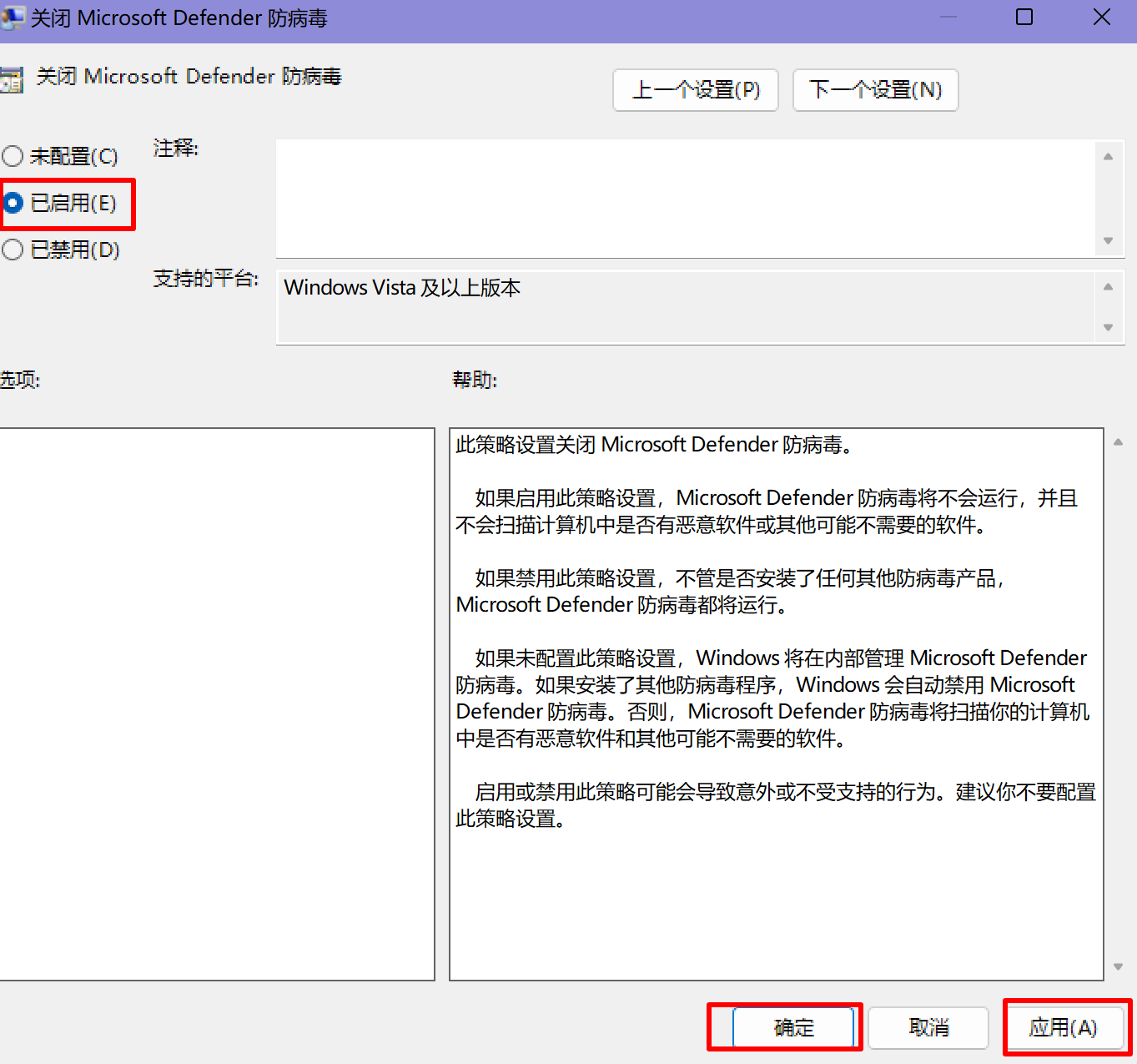This screenshot has width=1137, height=1064.
Task: Click the help text '此策略设置关闭 Microsoft Defender 防病毒。'
Action: (654, 445)
